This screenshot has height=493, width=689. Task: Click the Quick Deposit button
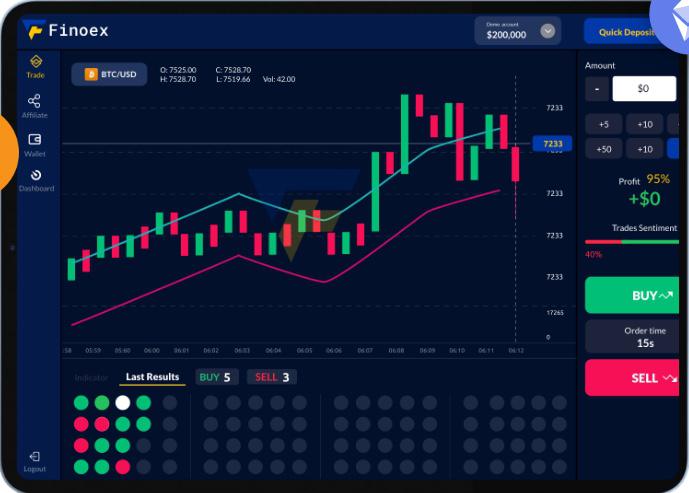[x=624, y=32]
